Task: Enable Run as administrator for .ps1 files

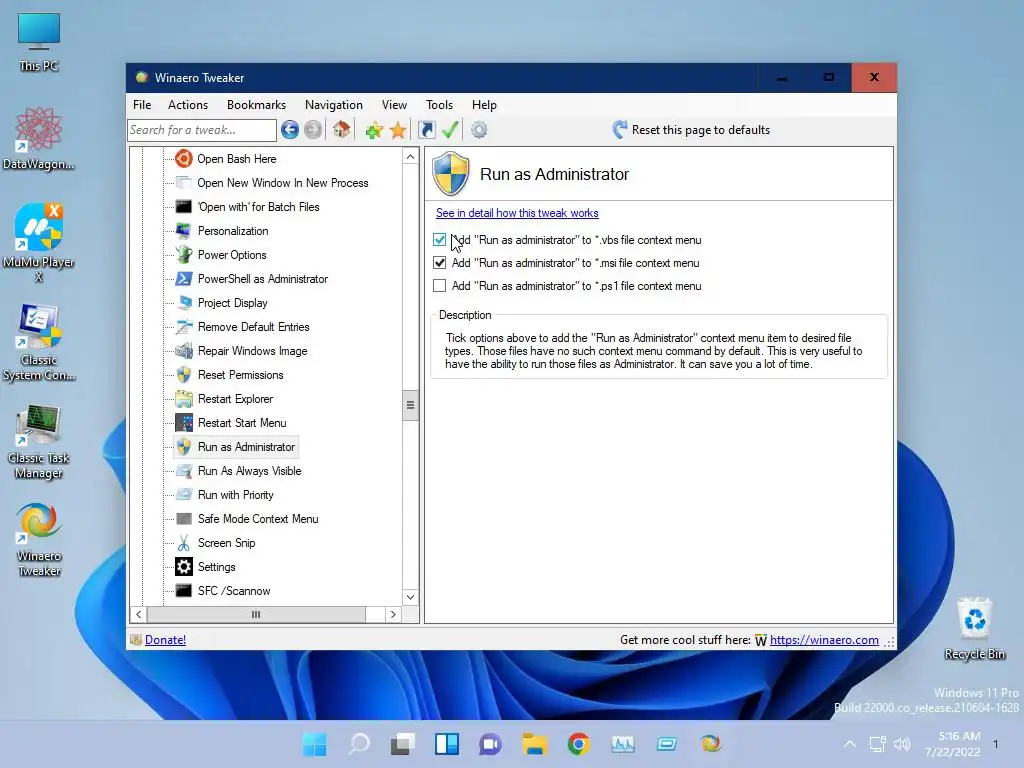Action: 440,285
